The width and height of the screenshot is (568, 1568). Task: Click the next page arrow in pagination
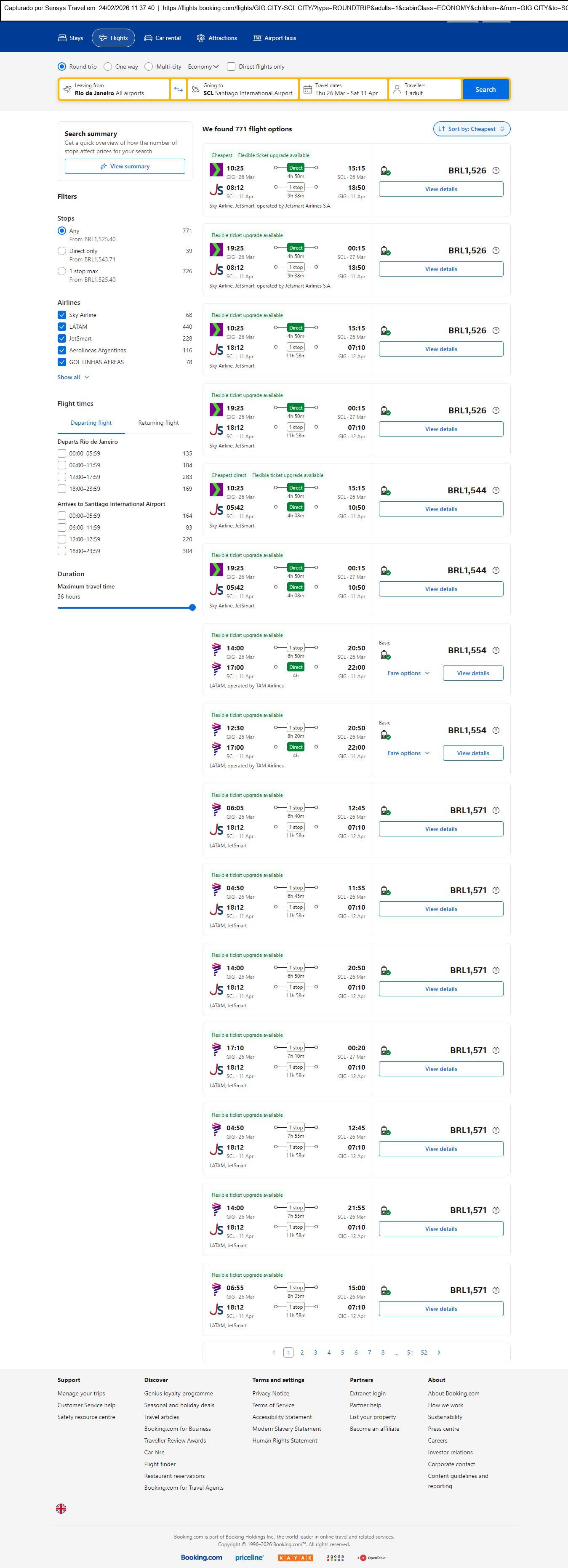click(439, 1352)
